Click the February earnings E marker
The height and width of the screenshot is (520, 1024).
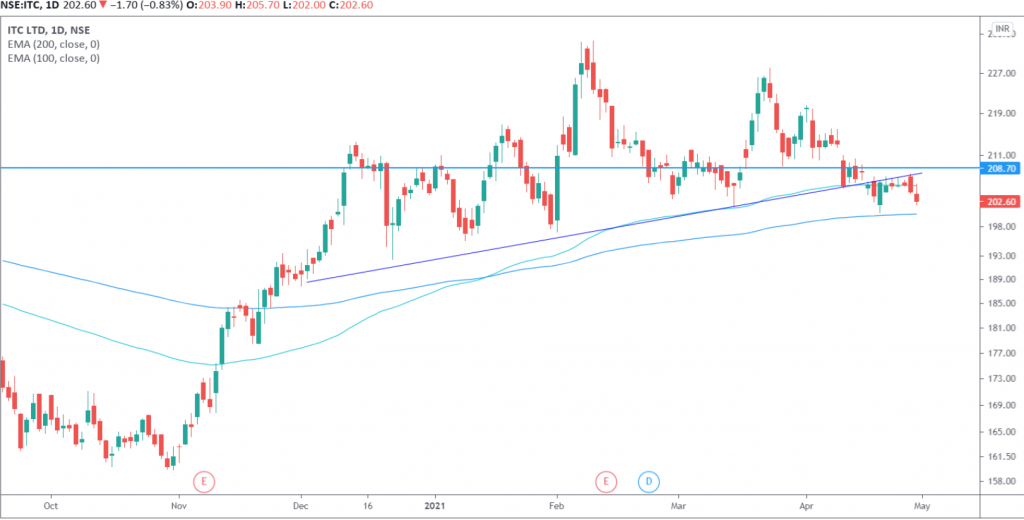point(605,481)
